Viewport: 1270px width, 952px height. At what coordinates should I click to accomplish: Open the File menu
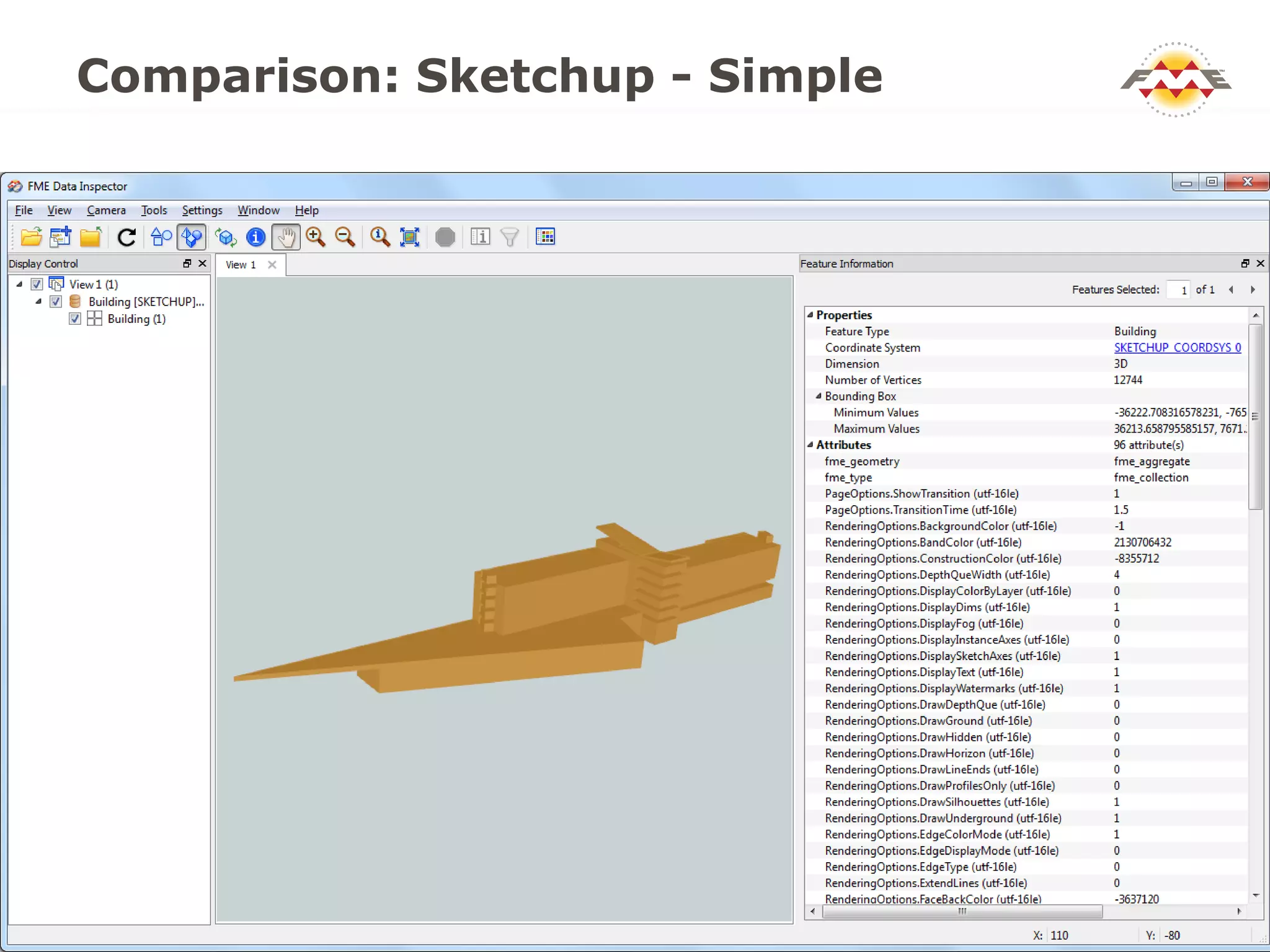pos(24,211)
